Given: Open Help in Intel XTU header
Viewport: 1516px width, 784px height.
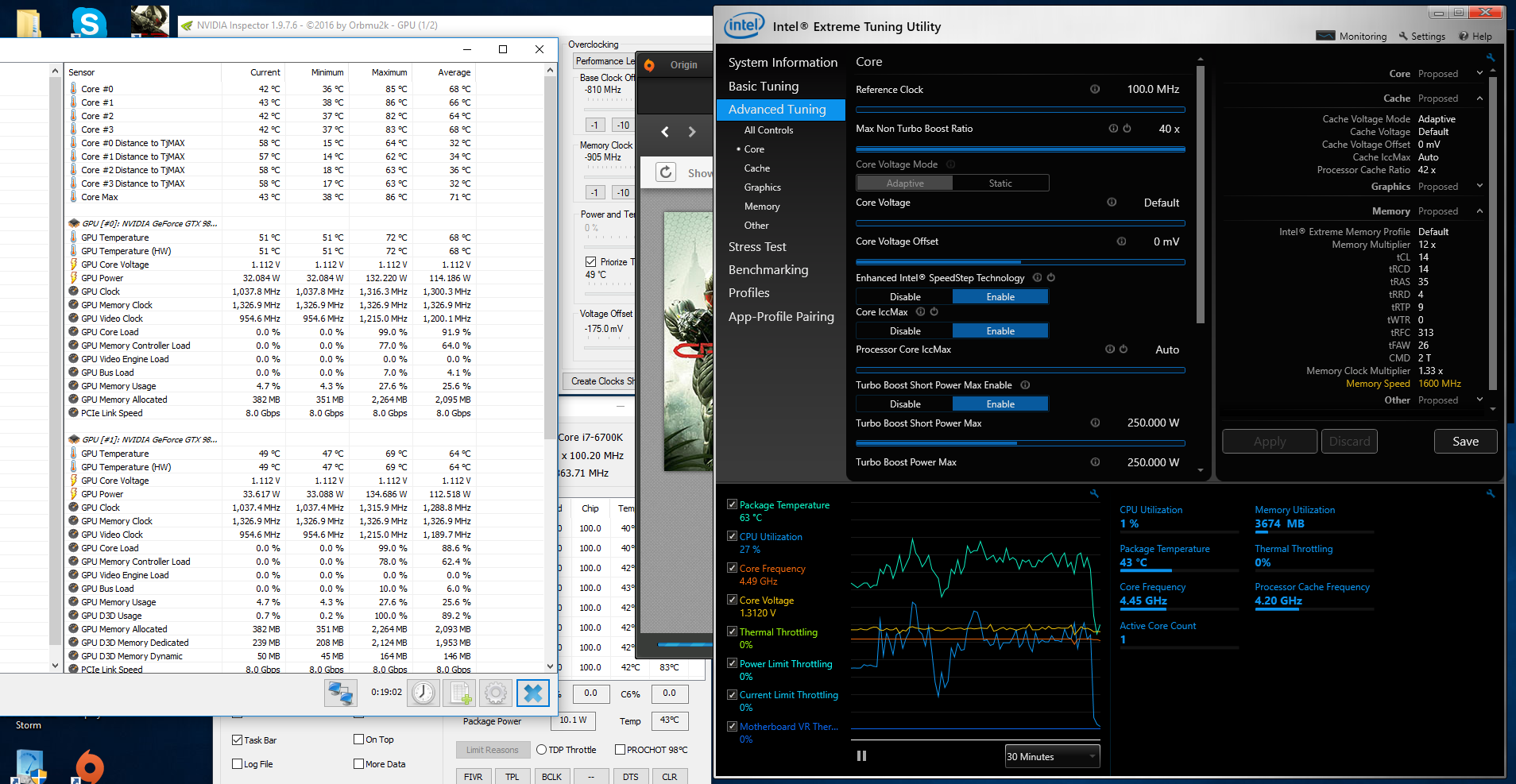Looking at the screenshot, I should pyautogui.click(x=1475, y=36).
